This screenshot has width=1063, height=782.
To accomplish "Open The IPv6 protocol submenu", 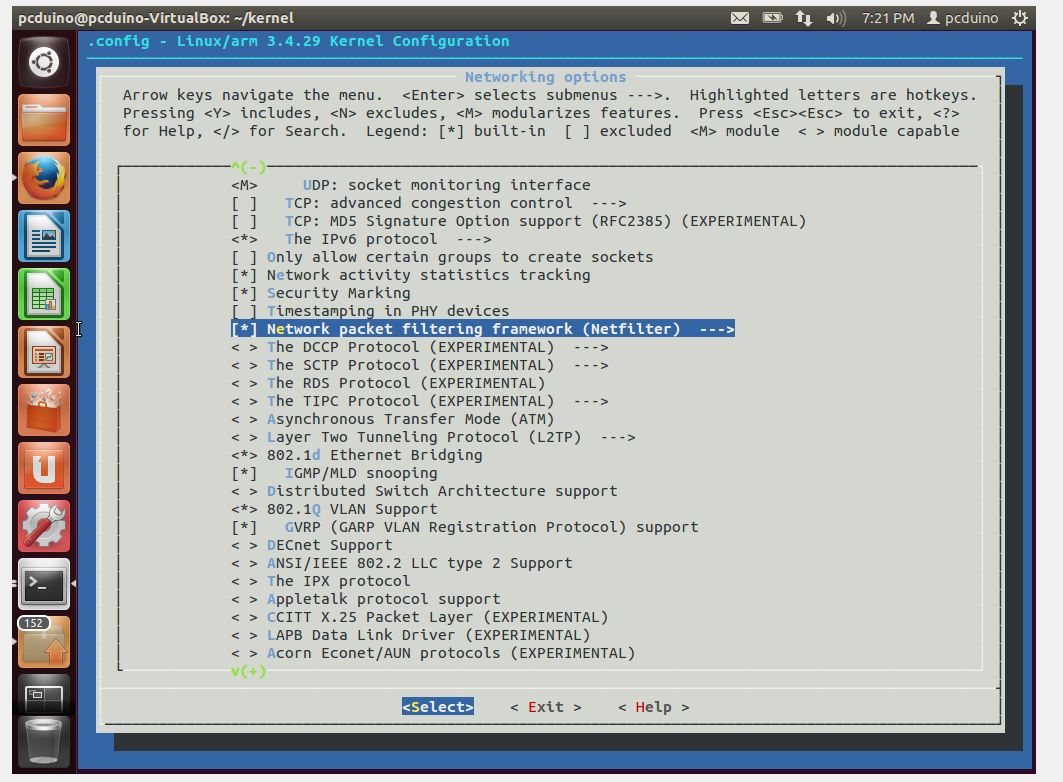I will [x=361, y=239].
